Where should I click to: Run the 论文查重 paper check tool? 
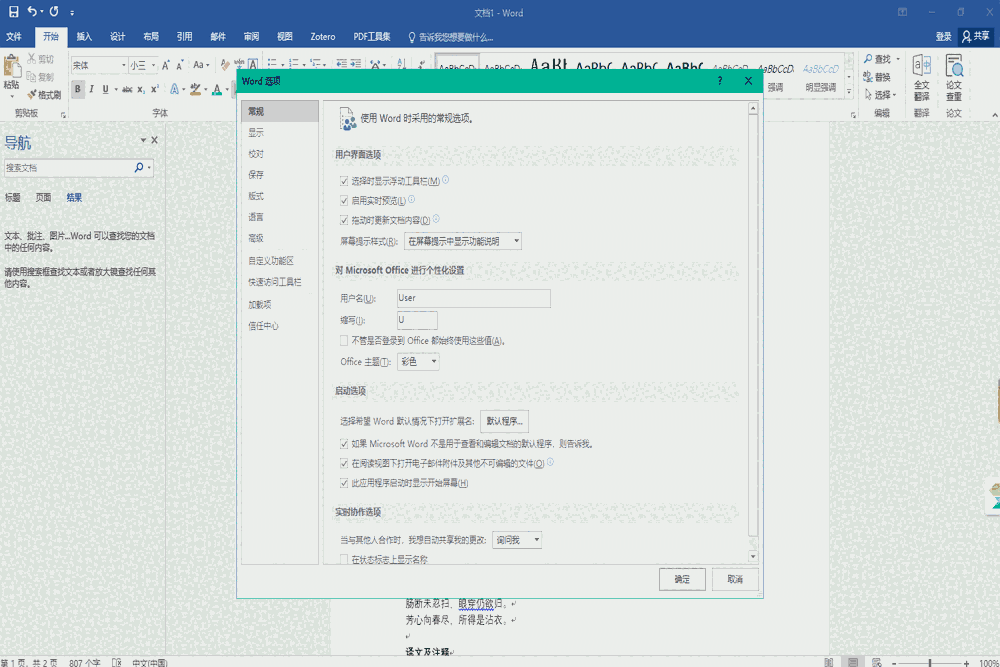955,78
